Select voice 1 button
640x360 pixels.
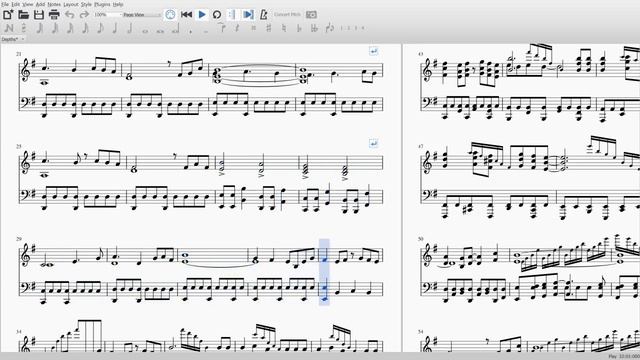tap(342, 28)
